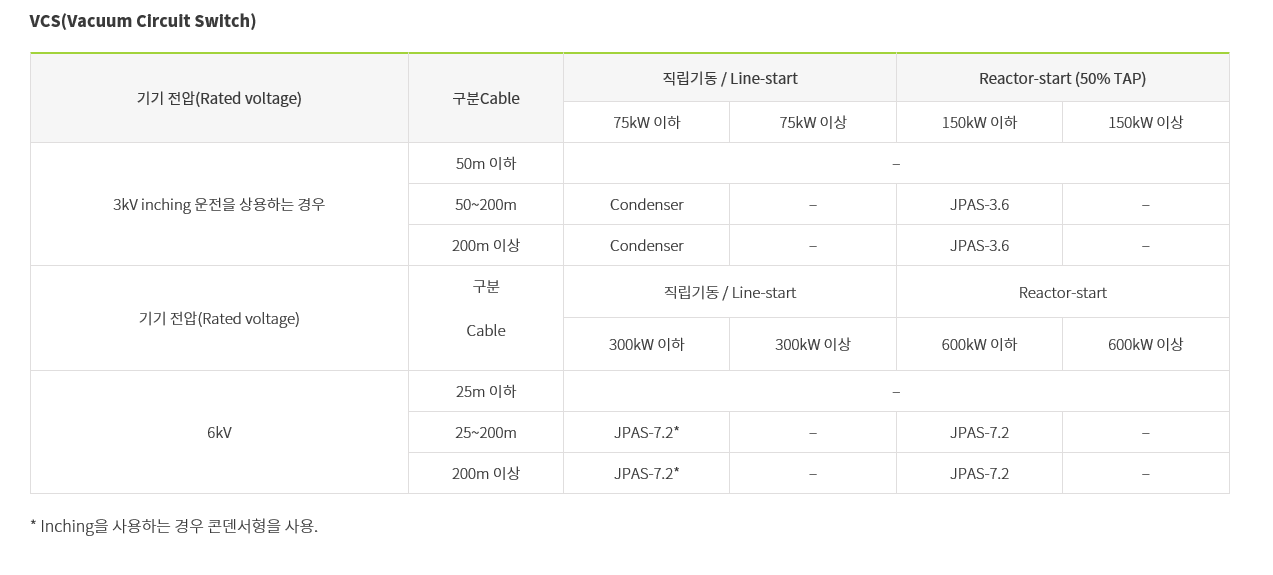Click the 50m 이하 cable length cell
This screenshot has height=575, width=1273.
pyautogui.click(x=486, y=163)
